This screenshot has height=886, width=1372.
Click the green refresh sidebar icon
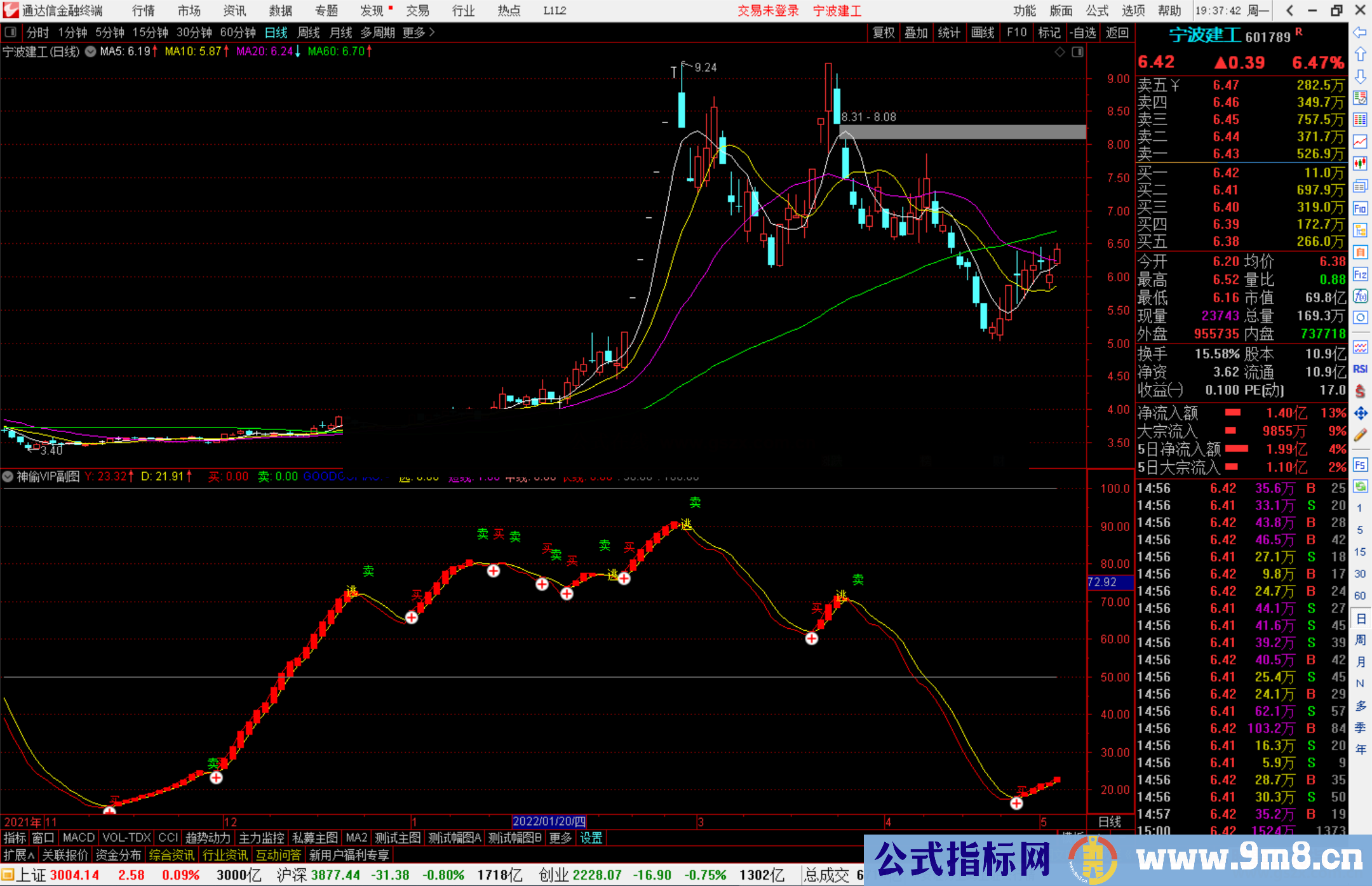1360,487
